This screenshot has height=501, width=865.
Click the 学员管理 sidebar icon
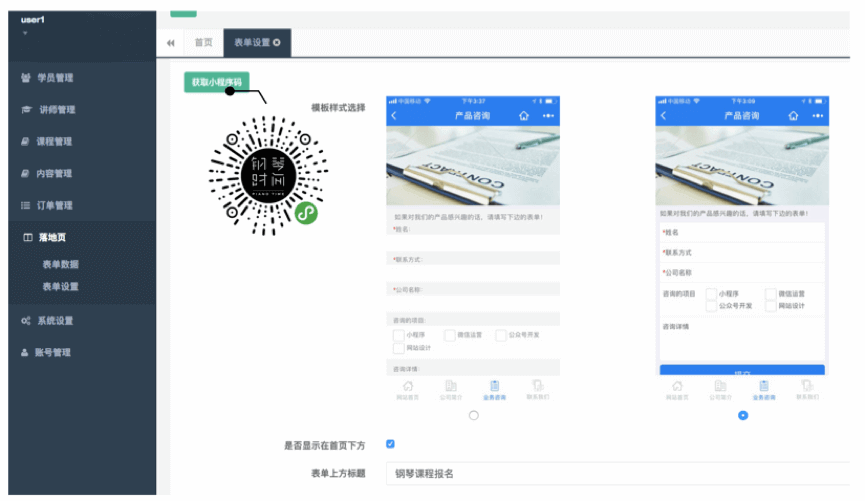pos(25,78)
